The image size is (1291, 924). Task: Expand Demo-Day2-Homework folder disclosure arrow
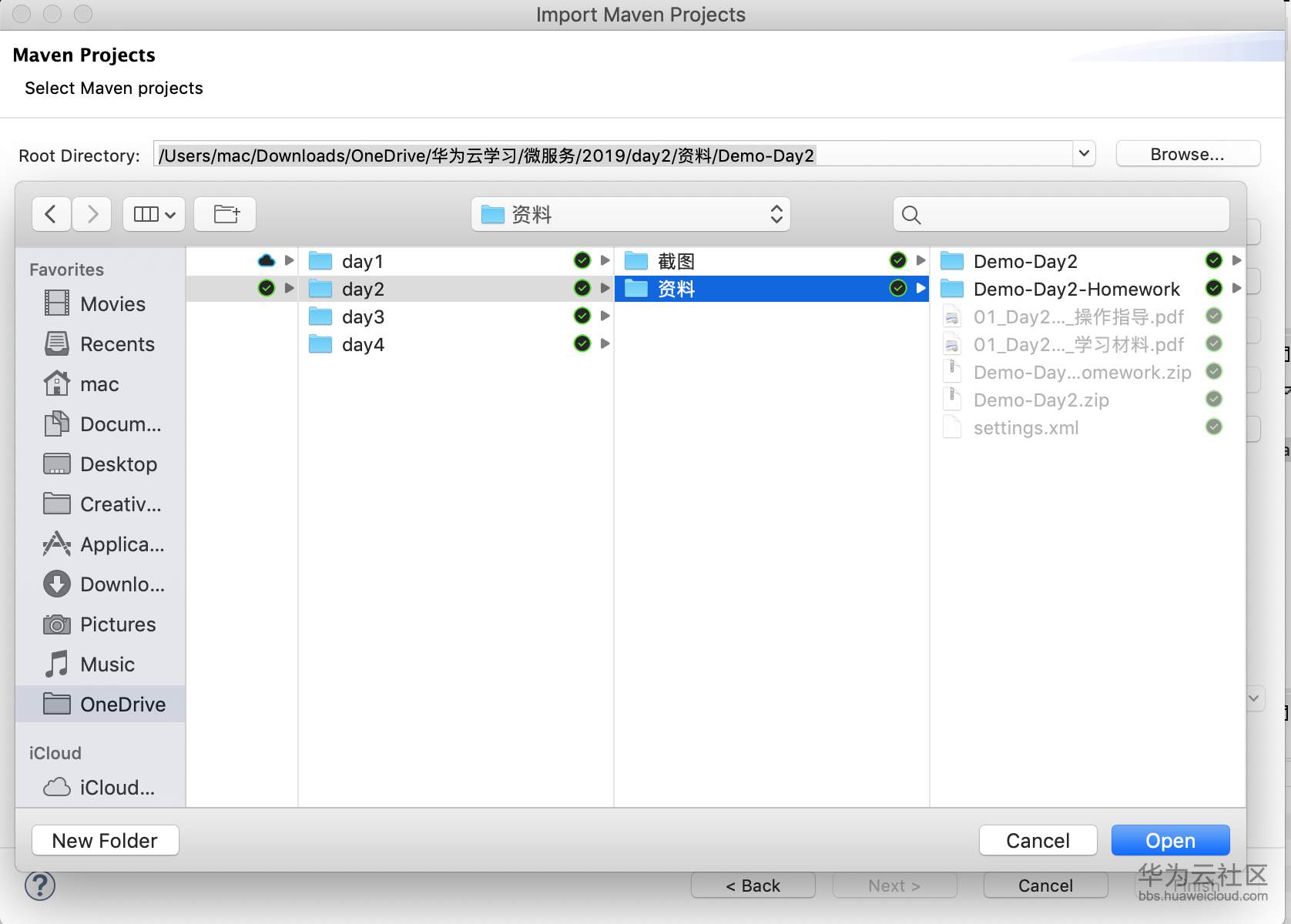[1237, 288]
